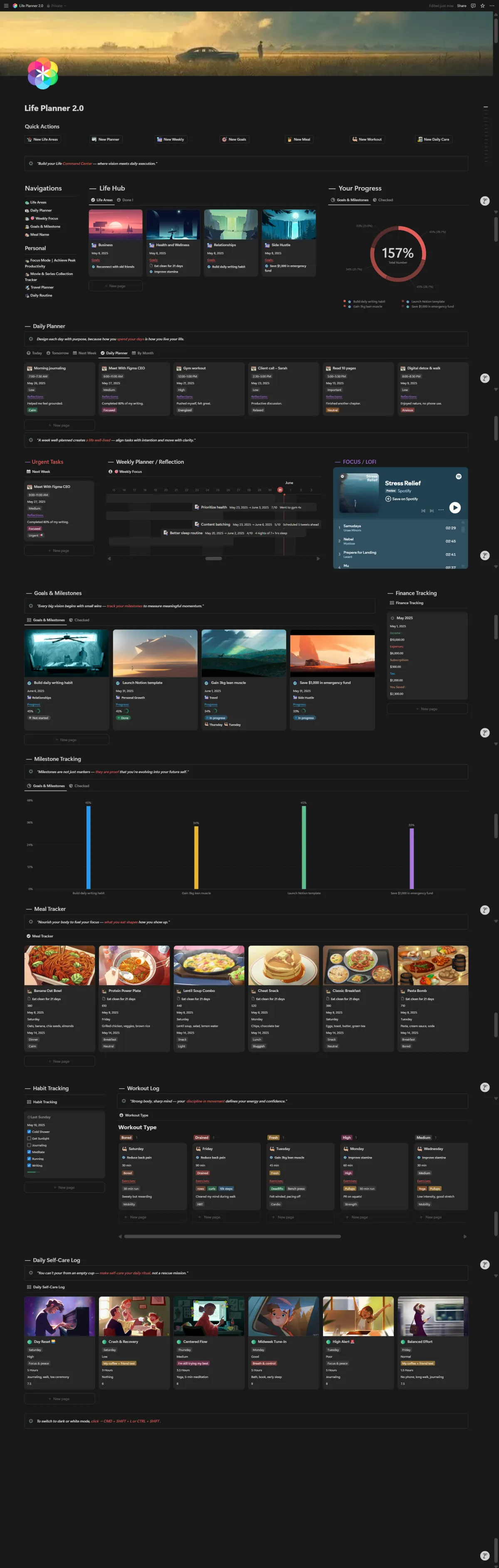Uncheck the Writing habit checkbox

tap(29, 1165)
